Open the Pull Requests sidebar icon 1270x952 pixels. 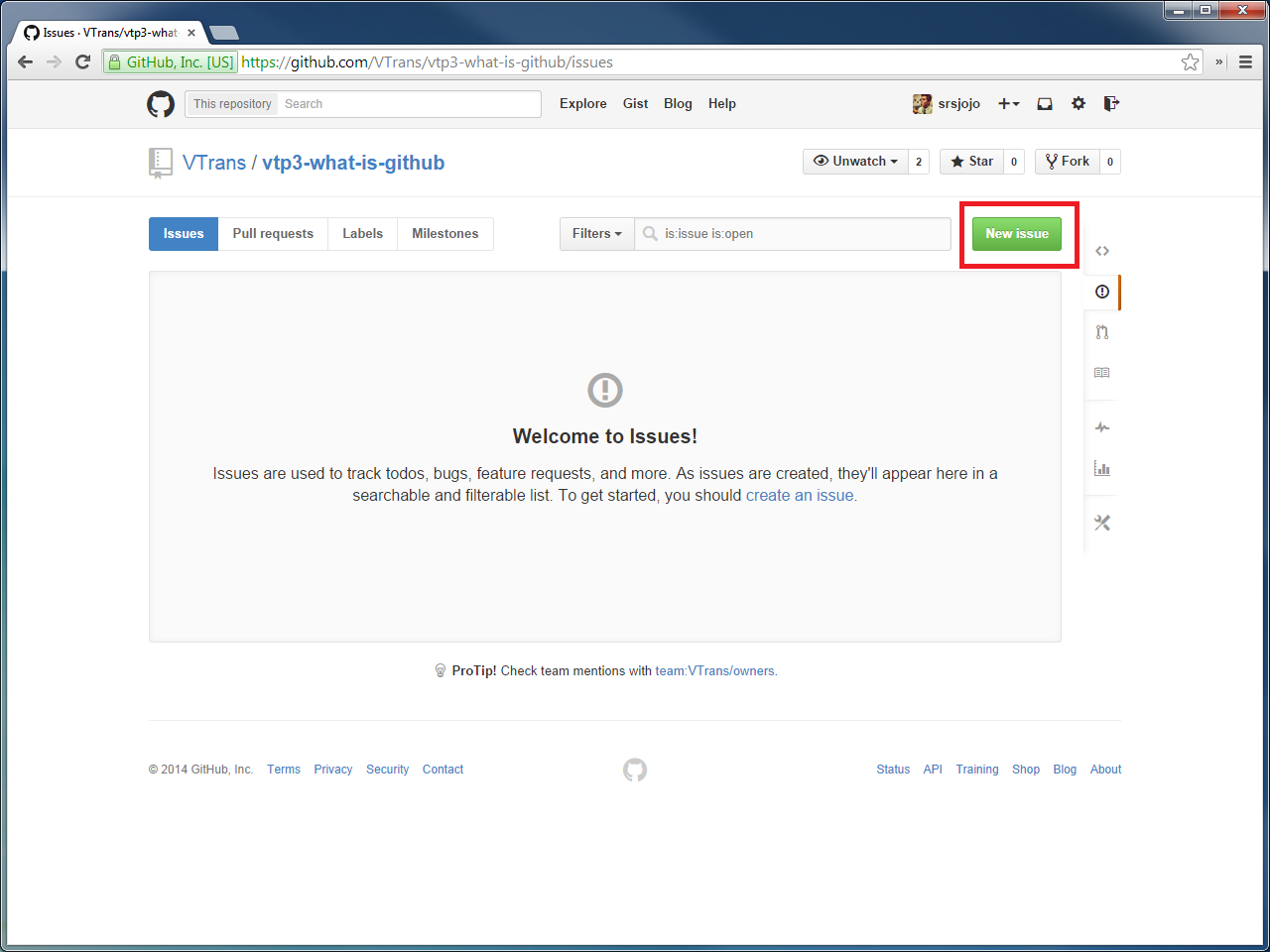click(1102, 332)
